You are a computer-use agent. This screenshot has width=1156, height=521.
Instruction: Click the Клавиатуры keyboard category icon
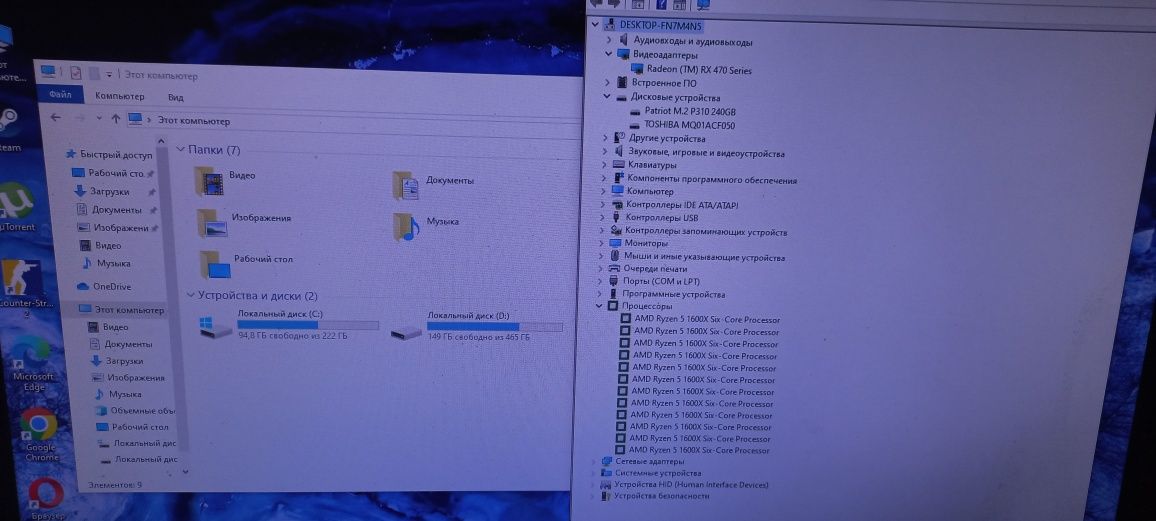pyautogui.click(x=619, y=165)
